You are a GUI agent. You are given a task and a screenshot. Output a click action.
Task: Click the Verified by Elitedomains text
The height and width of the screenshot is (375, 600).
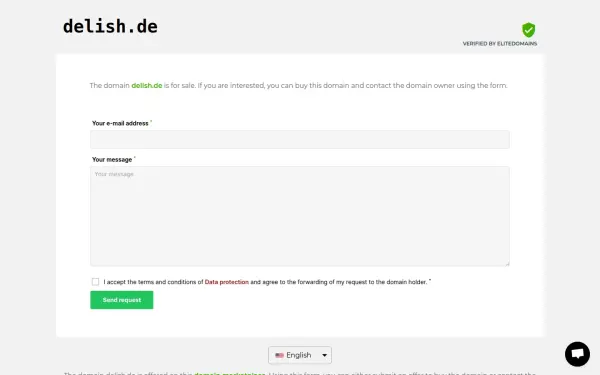[x=500, y=44]
